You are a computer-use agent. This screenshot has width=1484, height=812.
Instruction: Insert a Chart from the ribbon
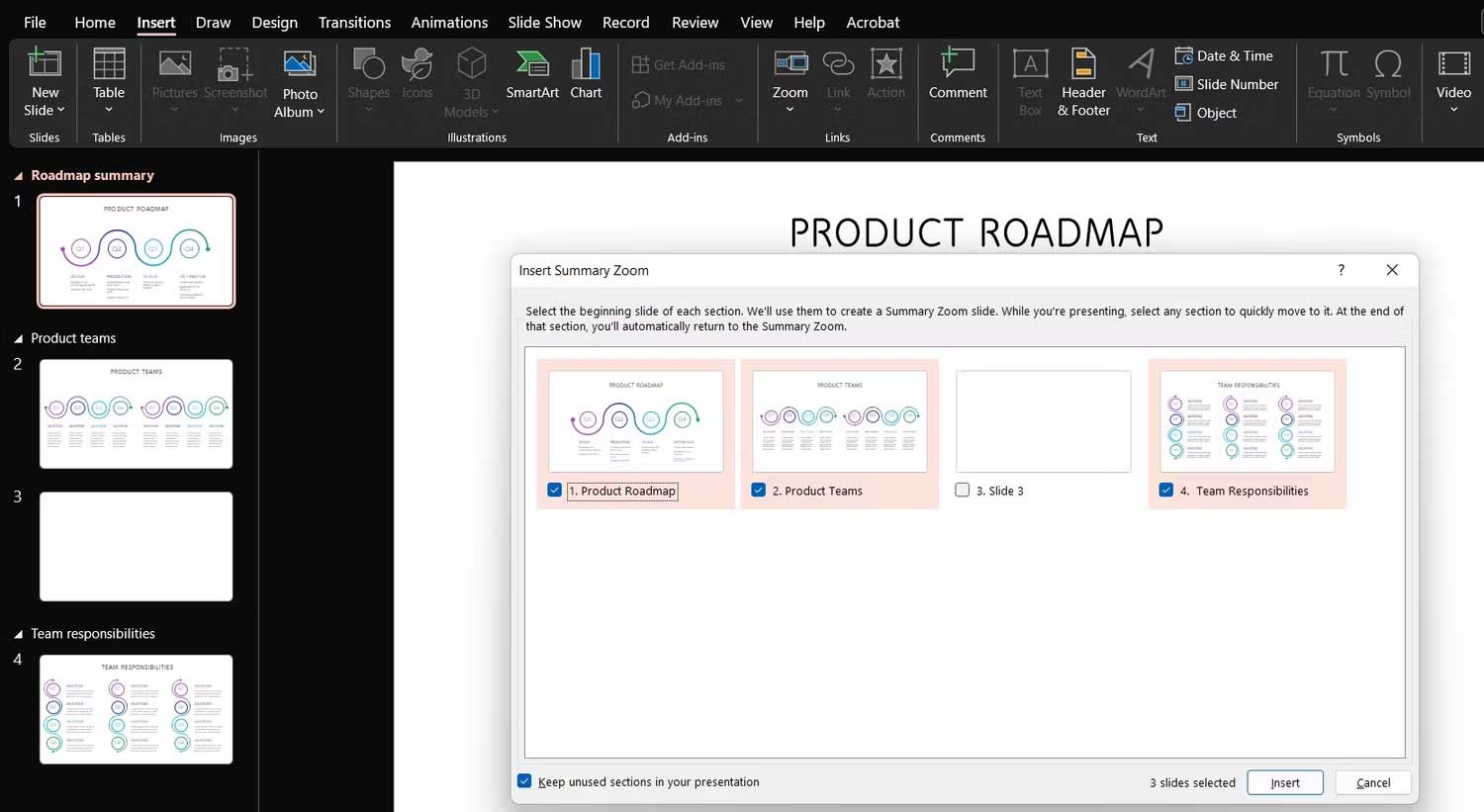(x=586, y=79)
